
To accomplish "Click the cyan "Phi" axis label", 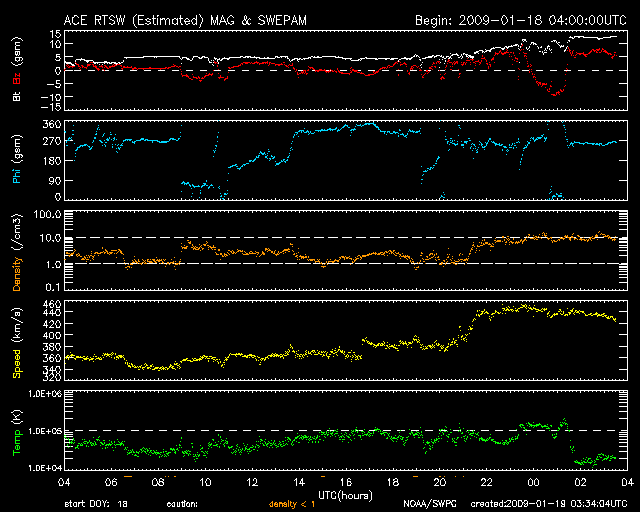I will [17, 174].
